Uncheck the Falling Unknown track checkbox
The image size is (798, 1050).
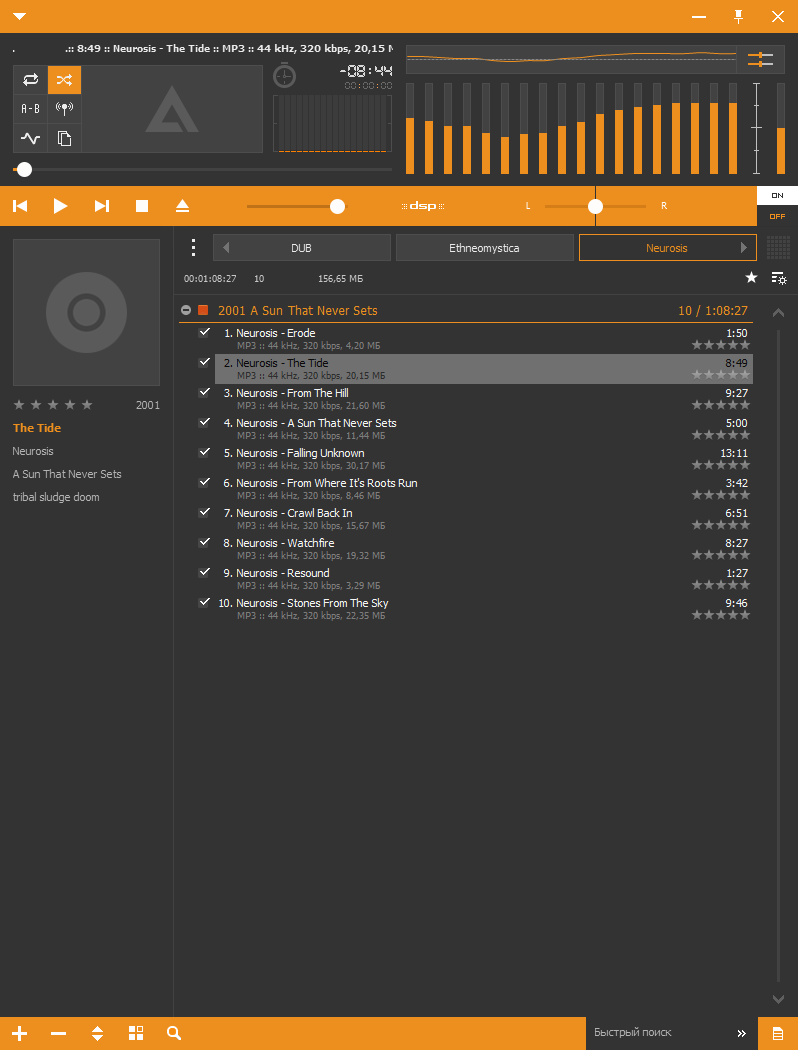pos(204,453)
